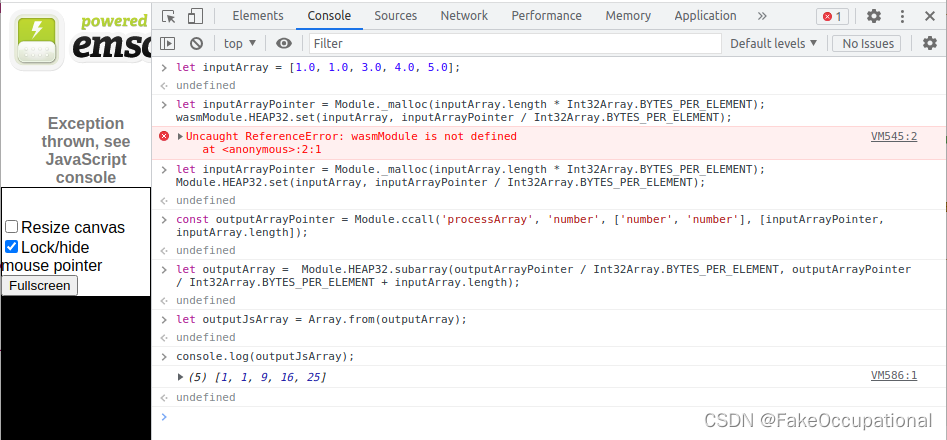
Task: Click the black canvas area on page
Action: click(x=75, y=368)
